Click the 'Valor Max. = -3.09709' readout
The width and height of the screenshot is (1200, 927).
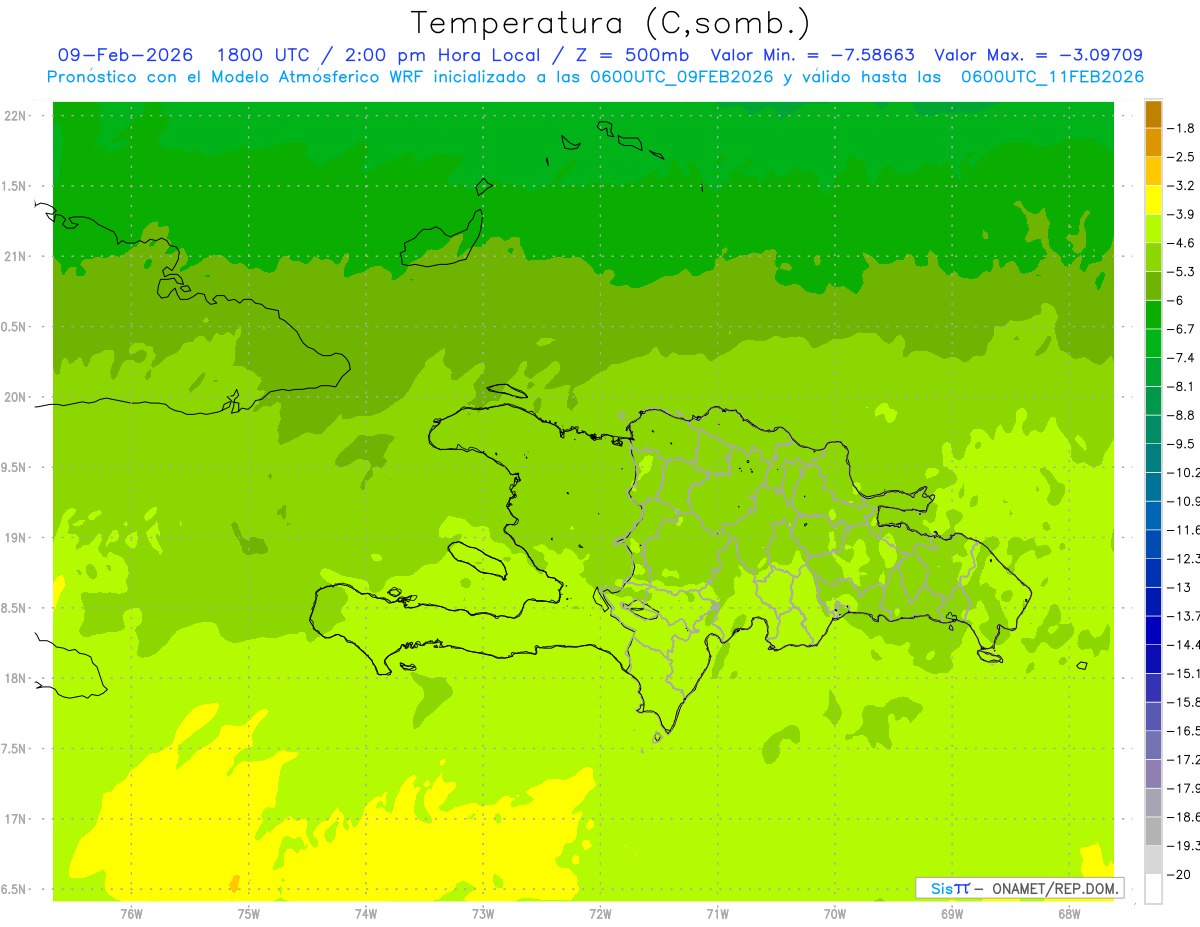[x=1038, y=55]
